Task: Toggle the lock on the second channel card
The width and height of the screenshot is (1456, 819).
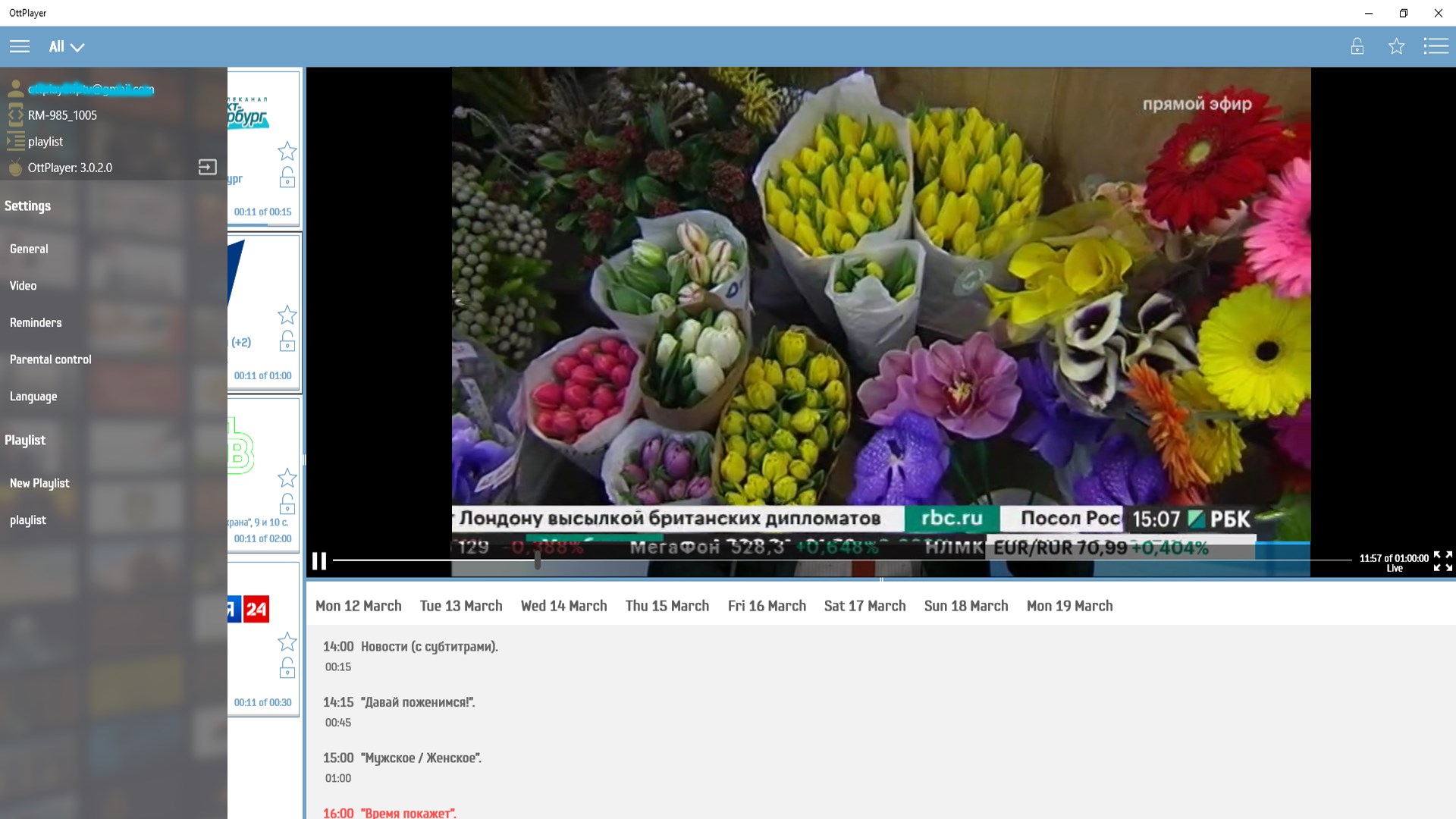Action: [287, 342]
